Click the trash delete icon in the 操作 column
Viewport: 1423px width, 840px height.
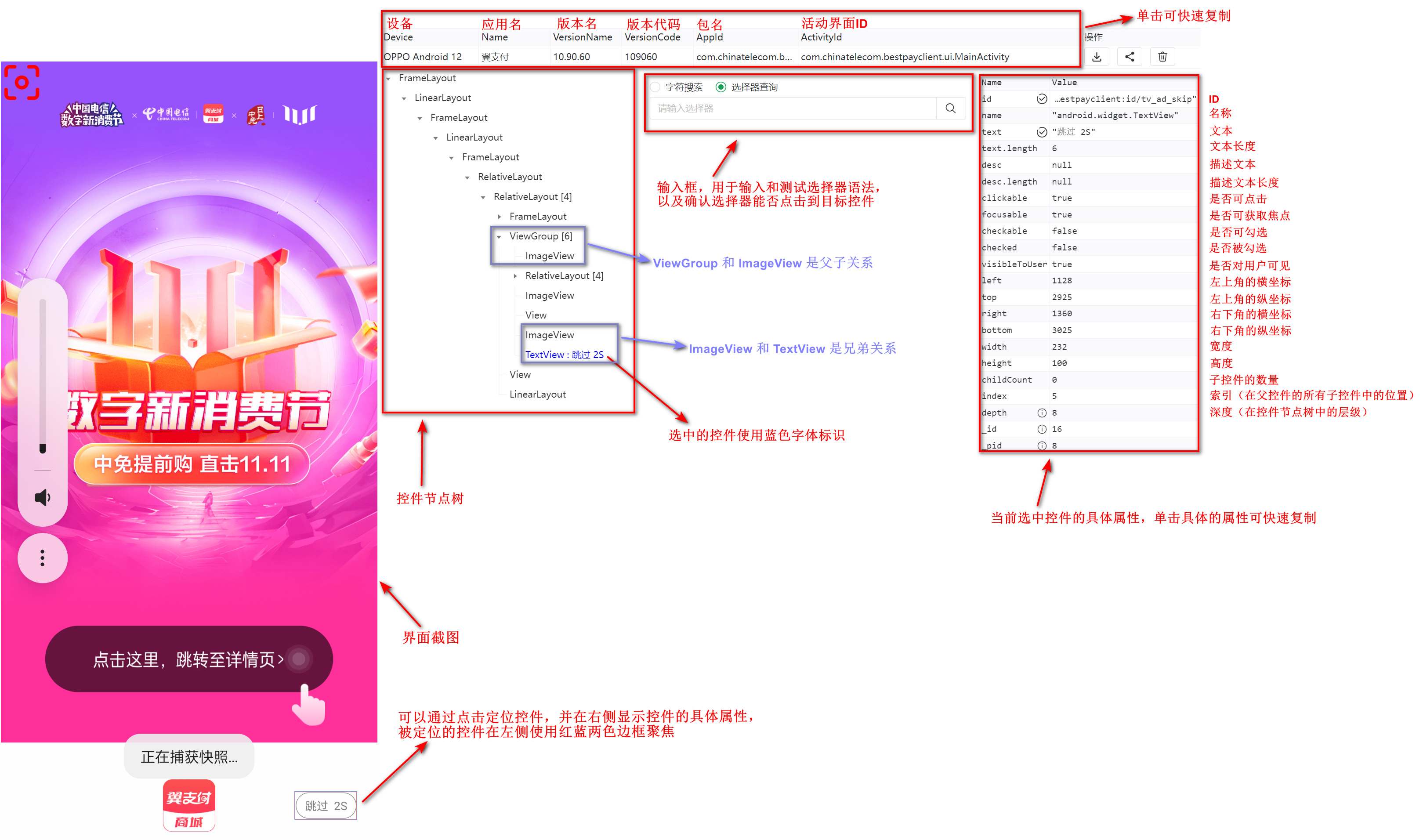1162,56
